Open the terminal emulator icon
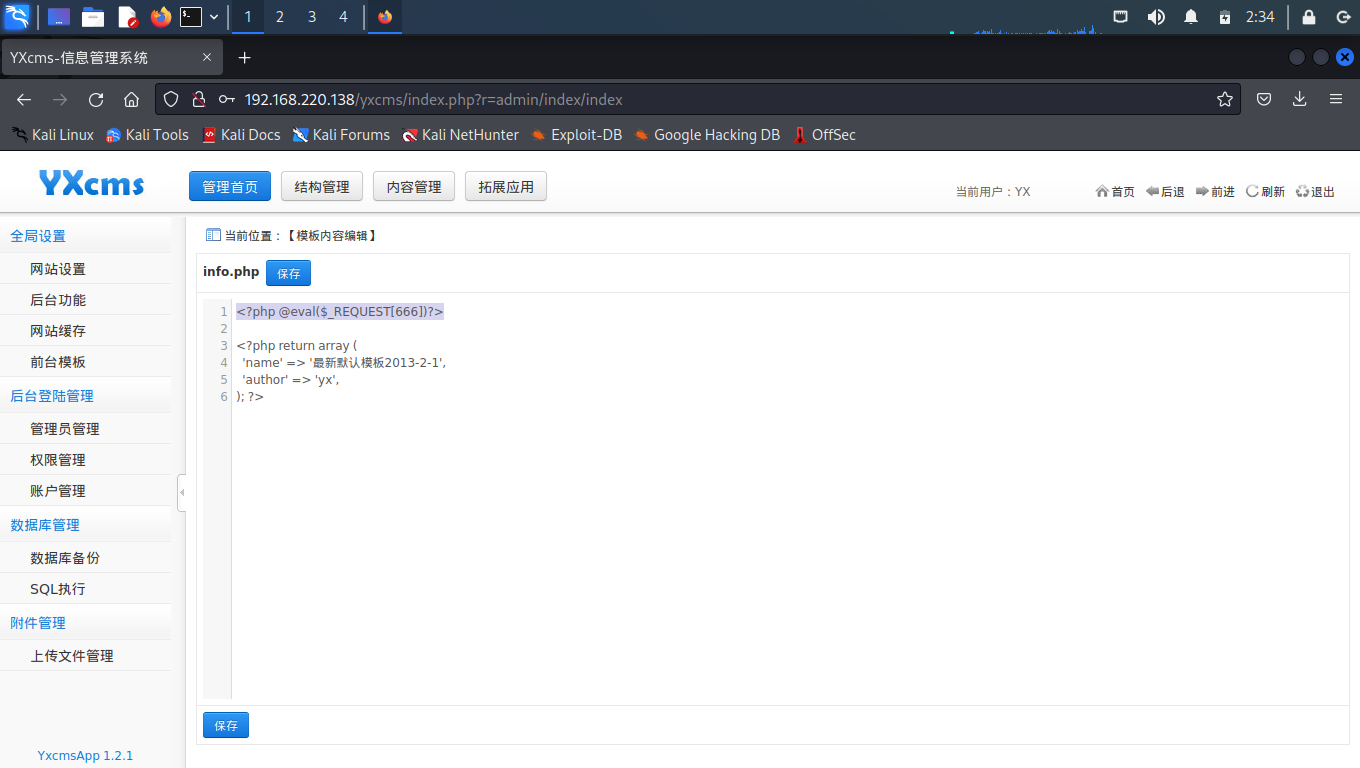Viewport: 1360px width, 768px height. click(191, 17)
